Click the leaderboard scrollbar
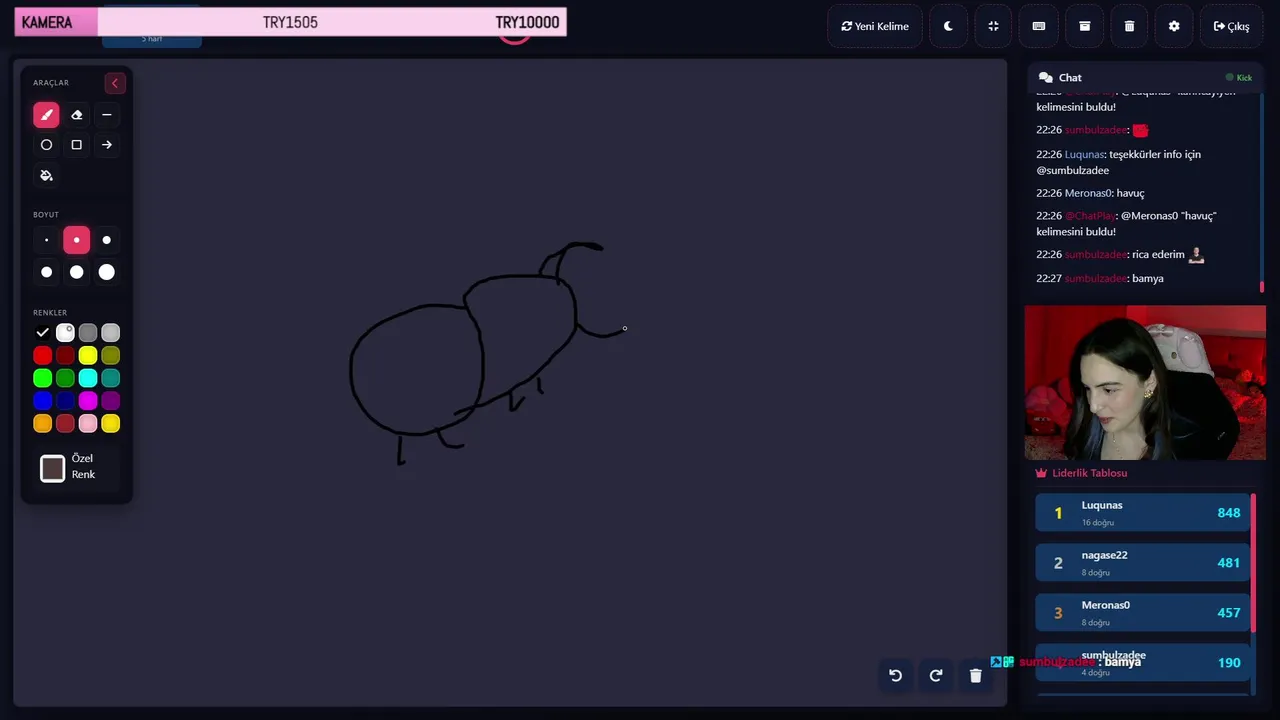1280x720 pixels. pyautogui.click(x=1253, y=563)
